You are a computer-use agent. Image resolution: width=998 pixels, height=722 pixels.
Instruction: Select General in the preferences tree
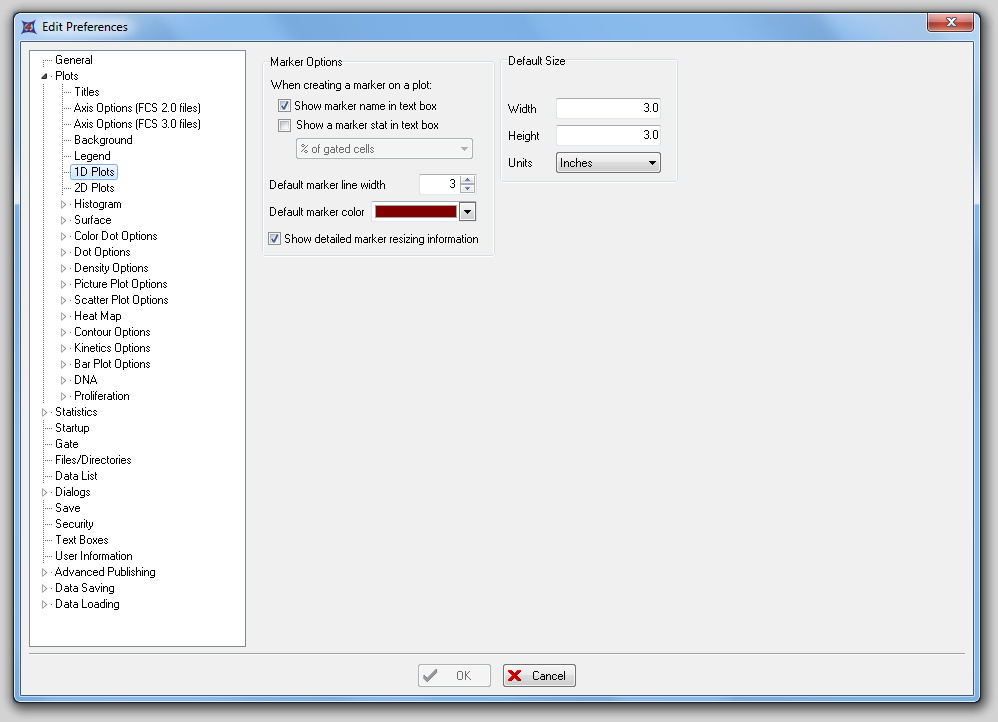74,60
